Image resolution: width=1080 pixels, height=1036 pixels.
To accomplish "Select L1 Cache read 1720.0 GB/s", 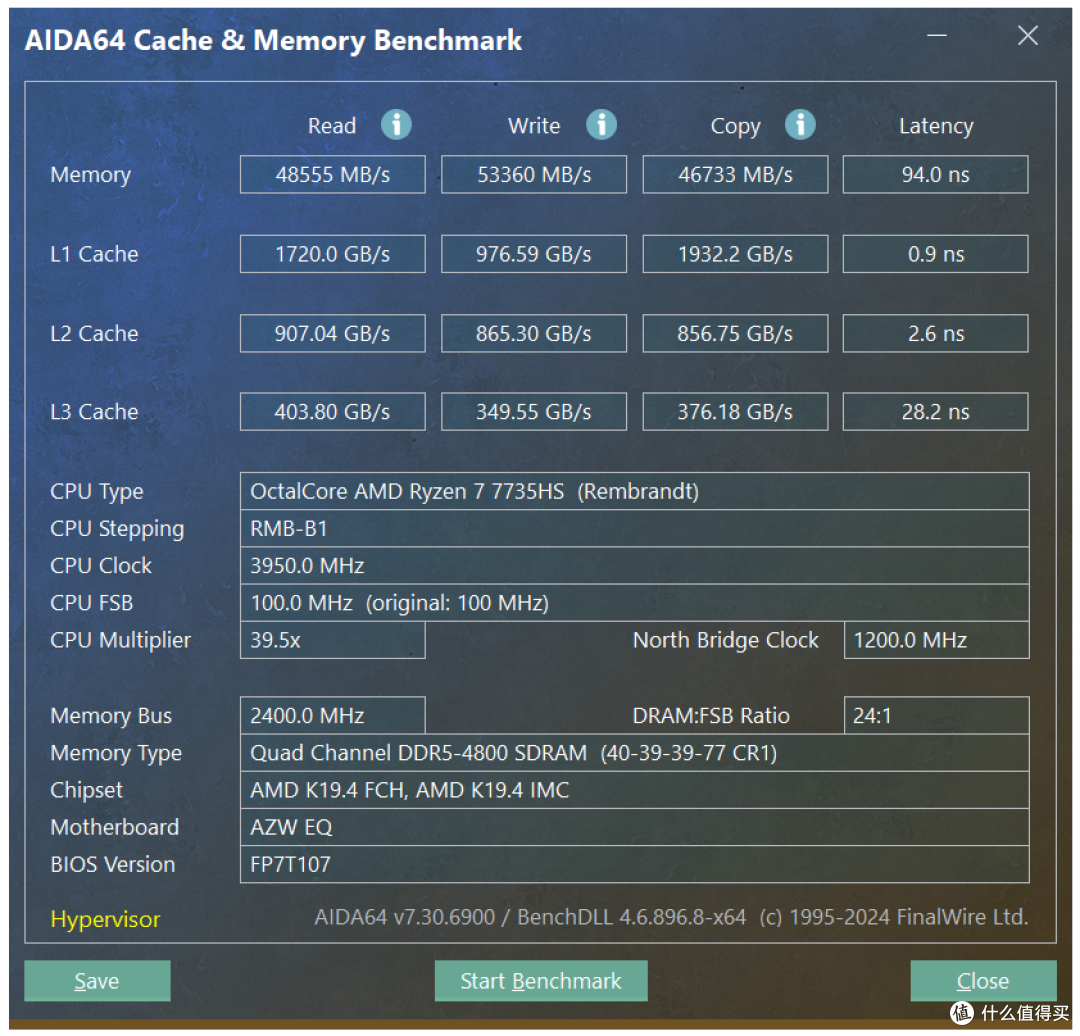I will click(x=333, y=254).
